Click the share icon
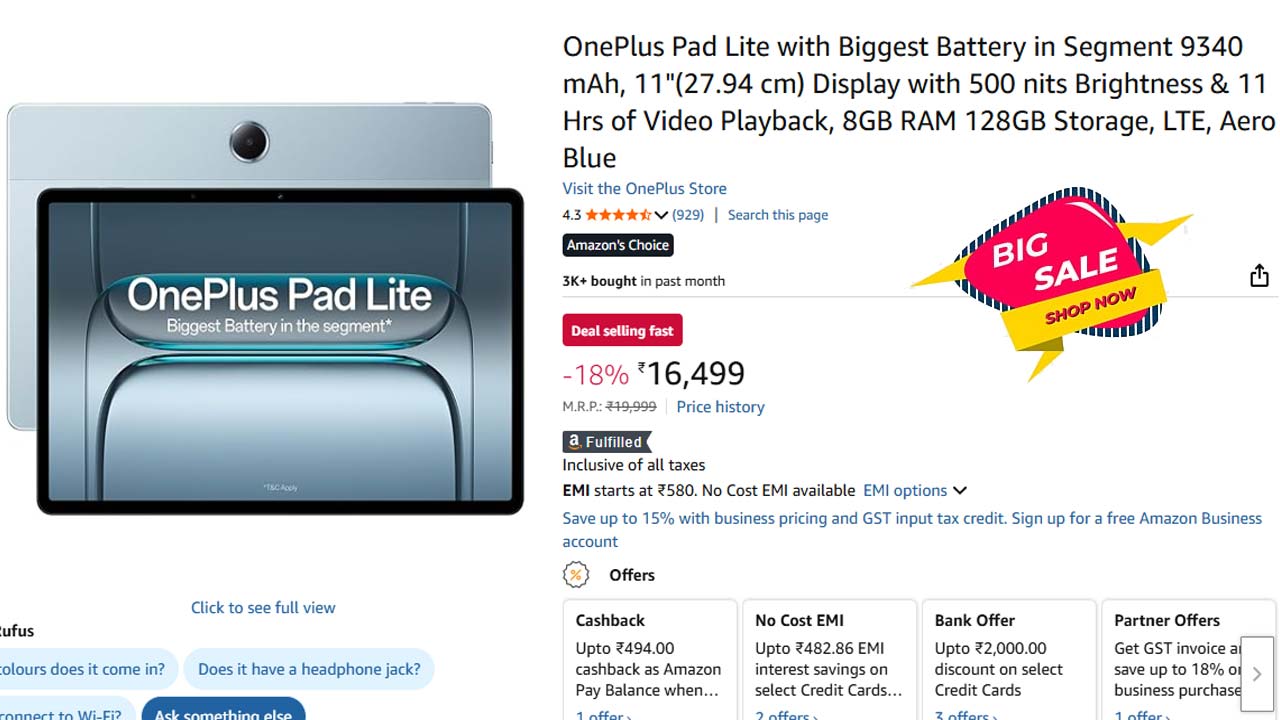This screenshot has height=720, width=1280. 1259,276
